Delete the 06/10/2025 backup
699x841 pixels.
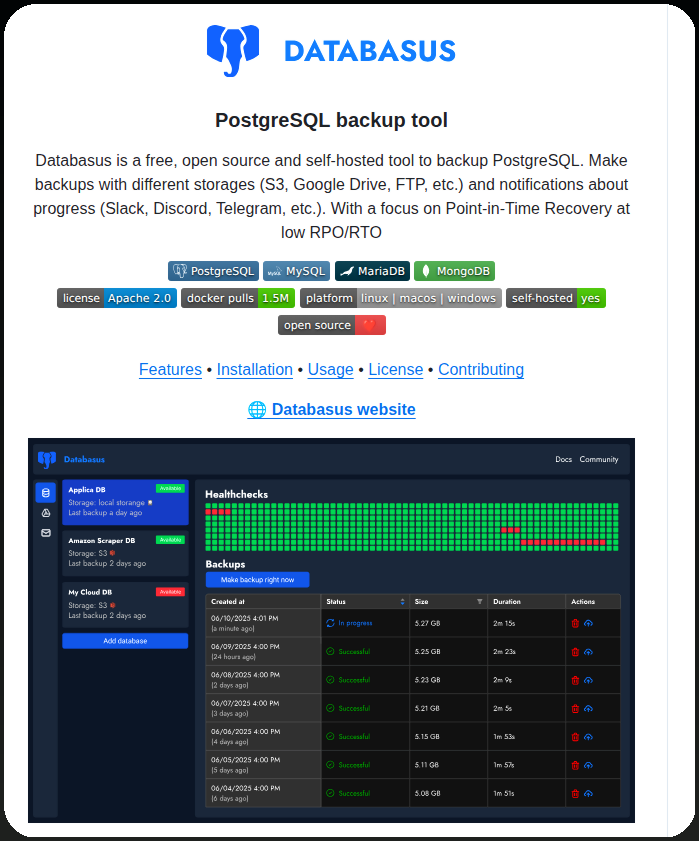(575, 623)
